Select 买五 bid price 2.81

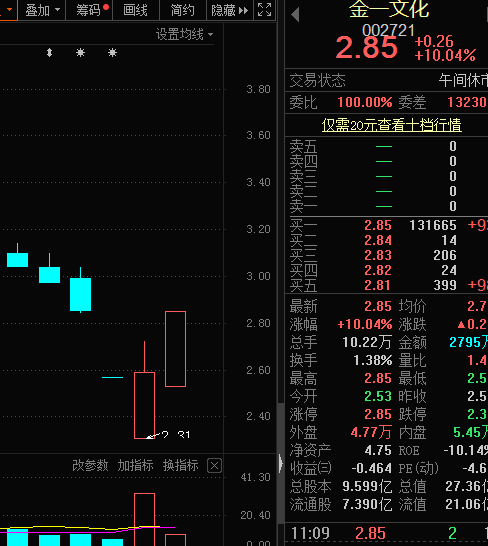378,285
